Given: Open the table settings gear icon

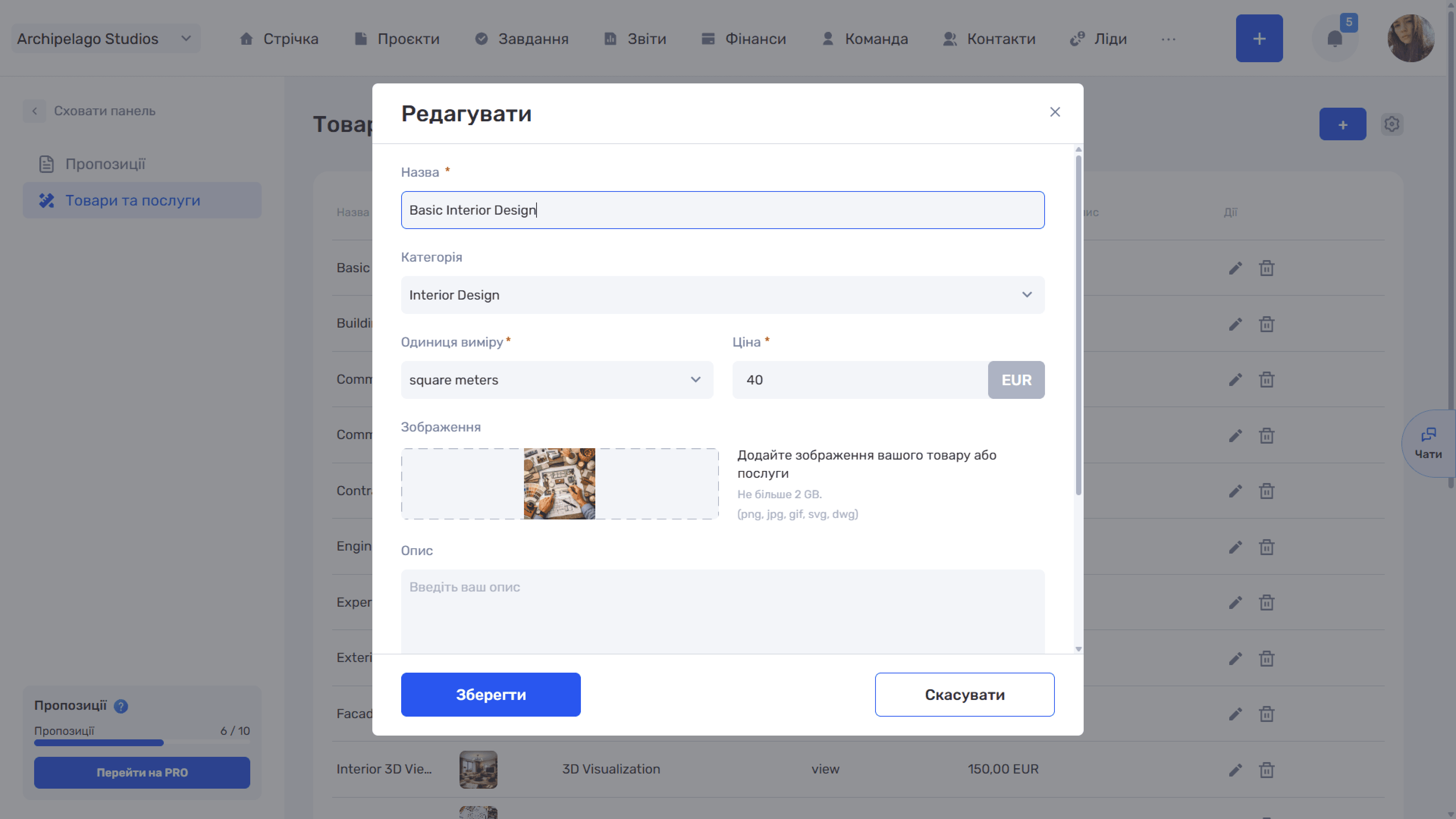Looking at the screenshot, I should coord(1392,124).
